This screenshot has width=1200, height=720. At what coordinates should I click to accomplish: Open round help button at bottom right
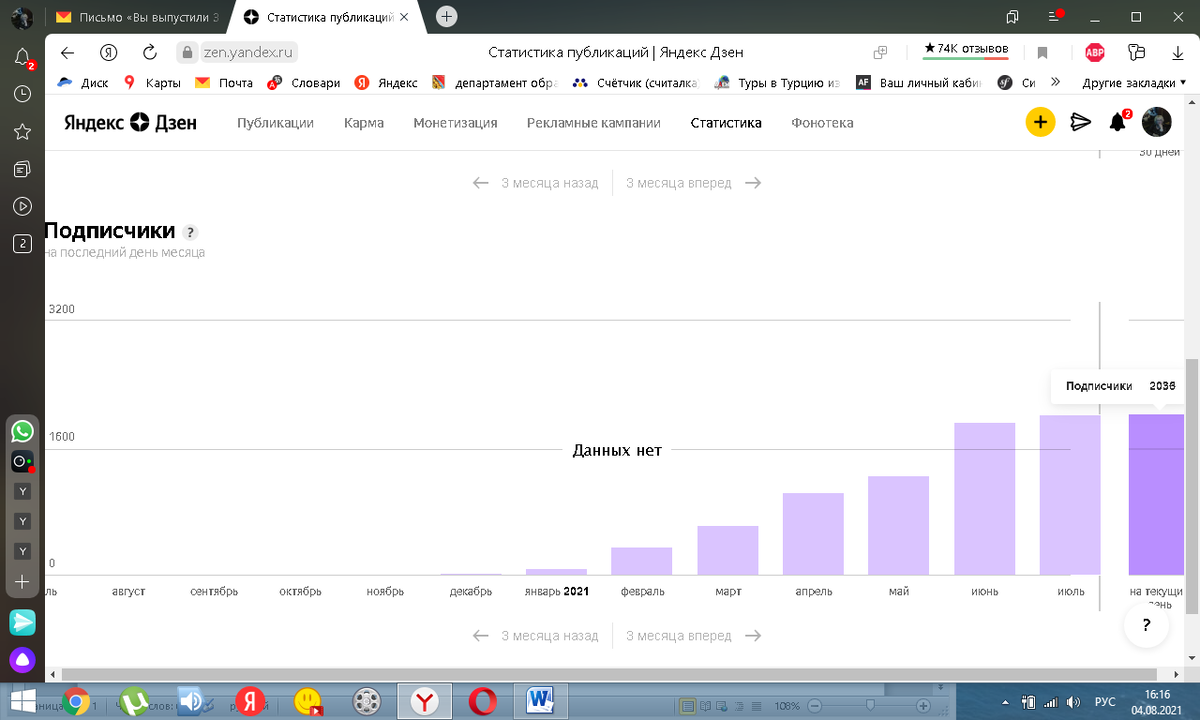point(1145,626)
